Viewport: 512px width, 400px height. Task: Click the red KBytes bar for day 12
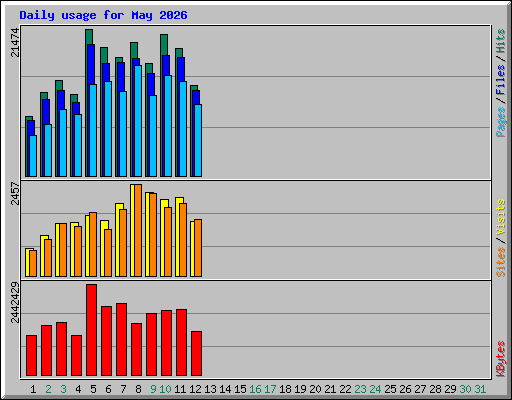point(197,354)
